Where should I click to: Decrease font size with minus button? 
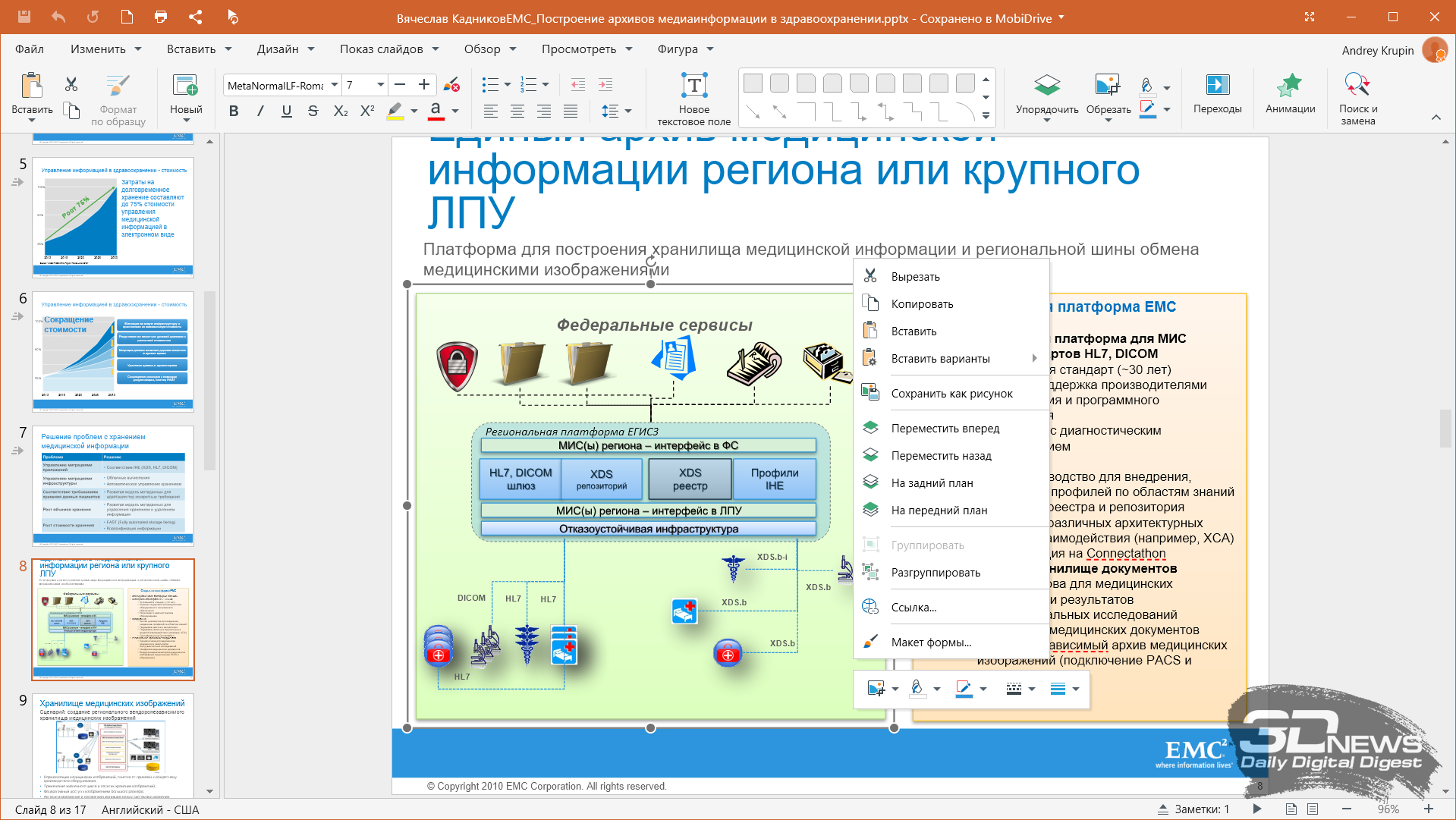[x=401, y=84]
